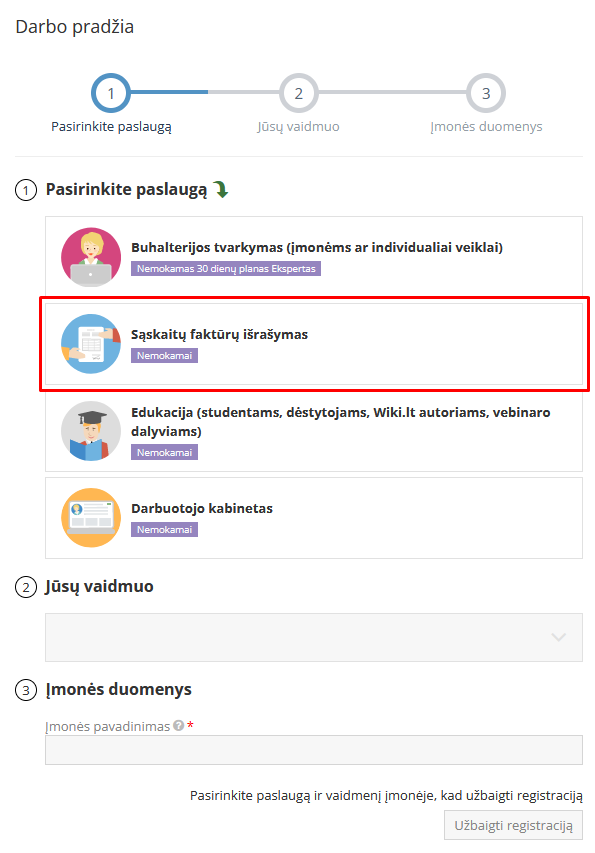Expand the empty role combo box
Viewport: 595px width, 853px height.
coord(314,637)
